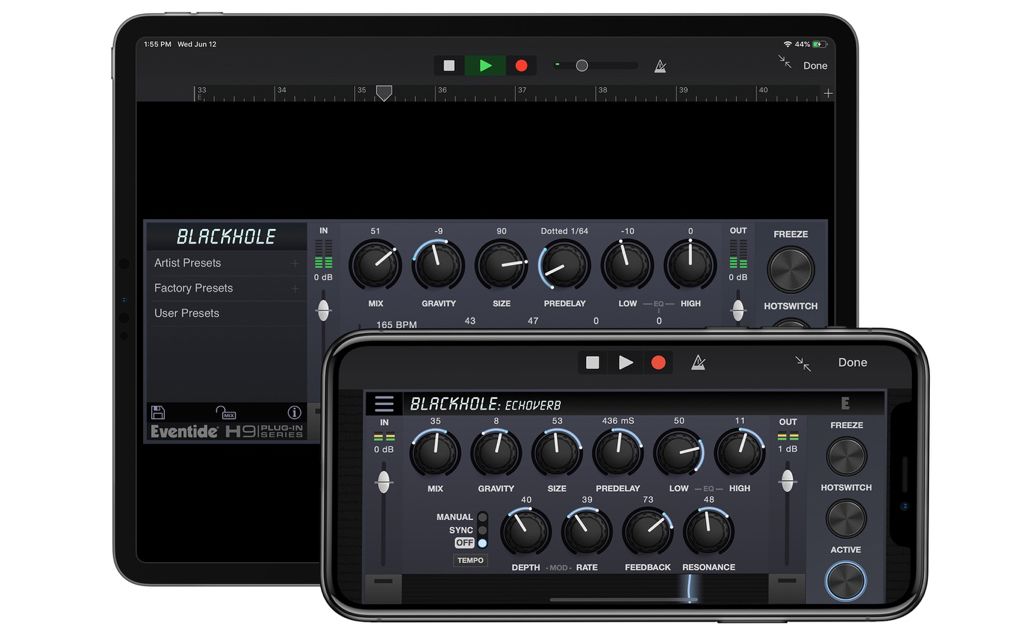Screen dimensions: 1027x637
Task: Select the iPhone Mix knob
Action: pos(435,452)
